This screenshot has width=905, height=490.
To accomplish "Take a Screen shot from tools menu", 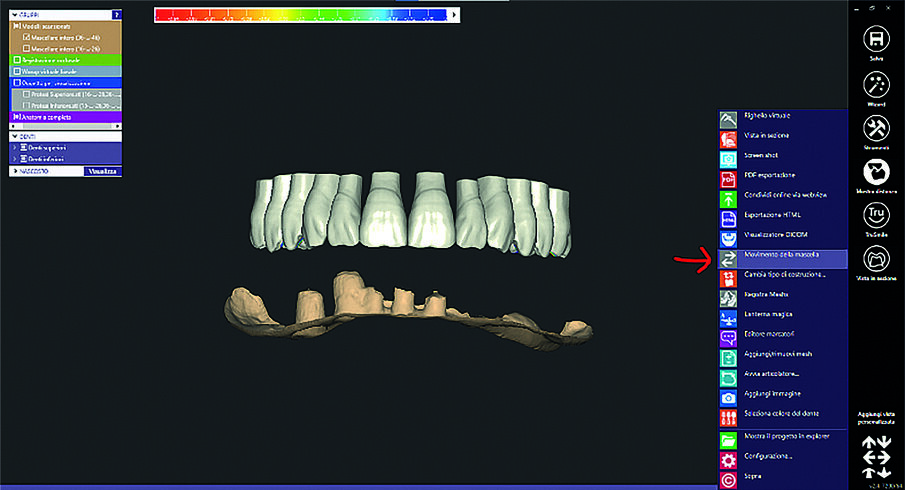I will pos(782,159).
